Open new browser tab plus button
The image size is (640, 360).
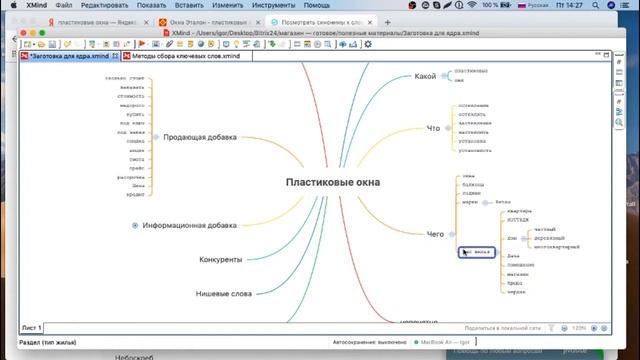tap(387, 22)
